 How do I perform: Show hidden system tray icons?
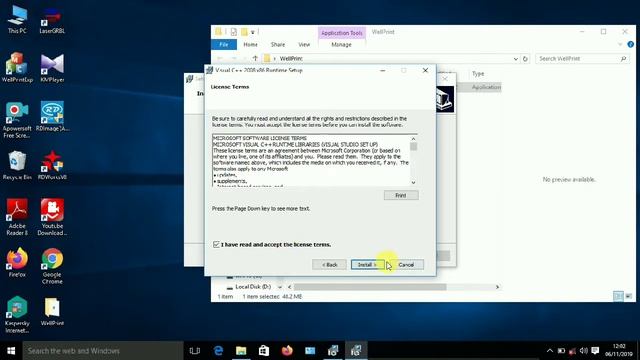tap(550, 351)
